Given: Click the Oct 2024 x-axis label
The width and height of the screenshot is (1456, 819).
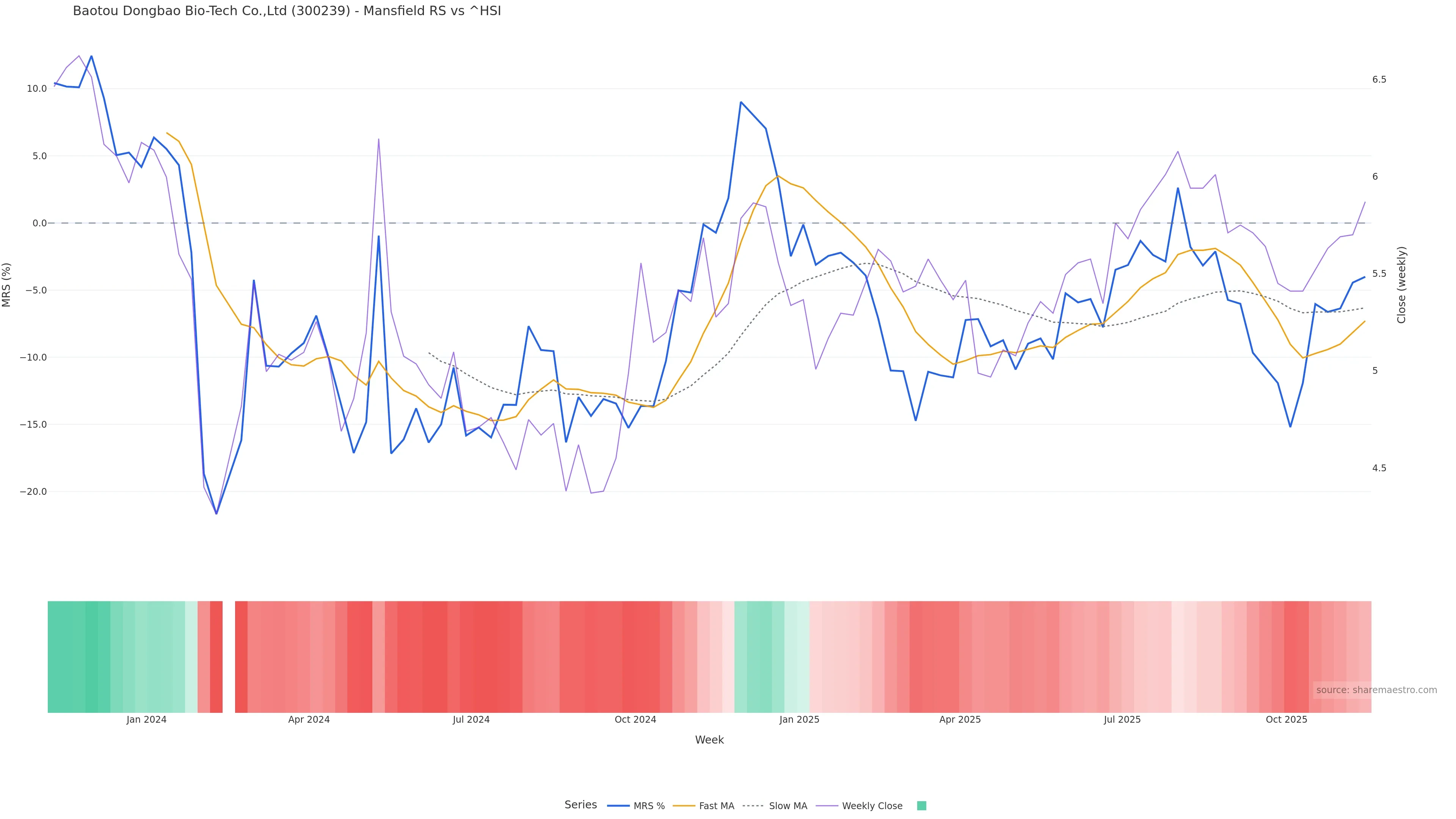Looking at the screenshot, I should [x=635, y=720].
